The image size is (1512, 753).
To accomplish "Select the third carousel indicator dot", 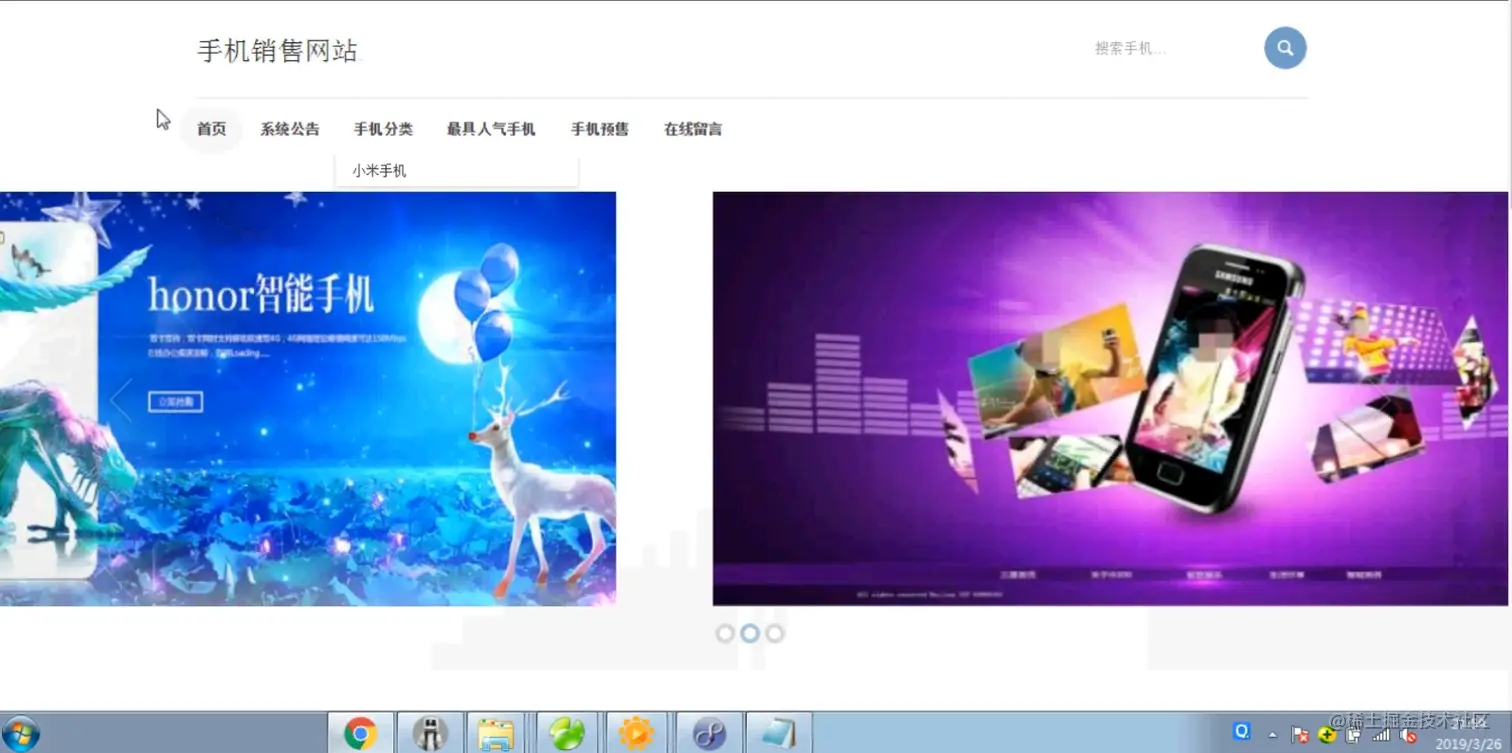I will (x=775, y=633).
